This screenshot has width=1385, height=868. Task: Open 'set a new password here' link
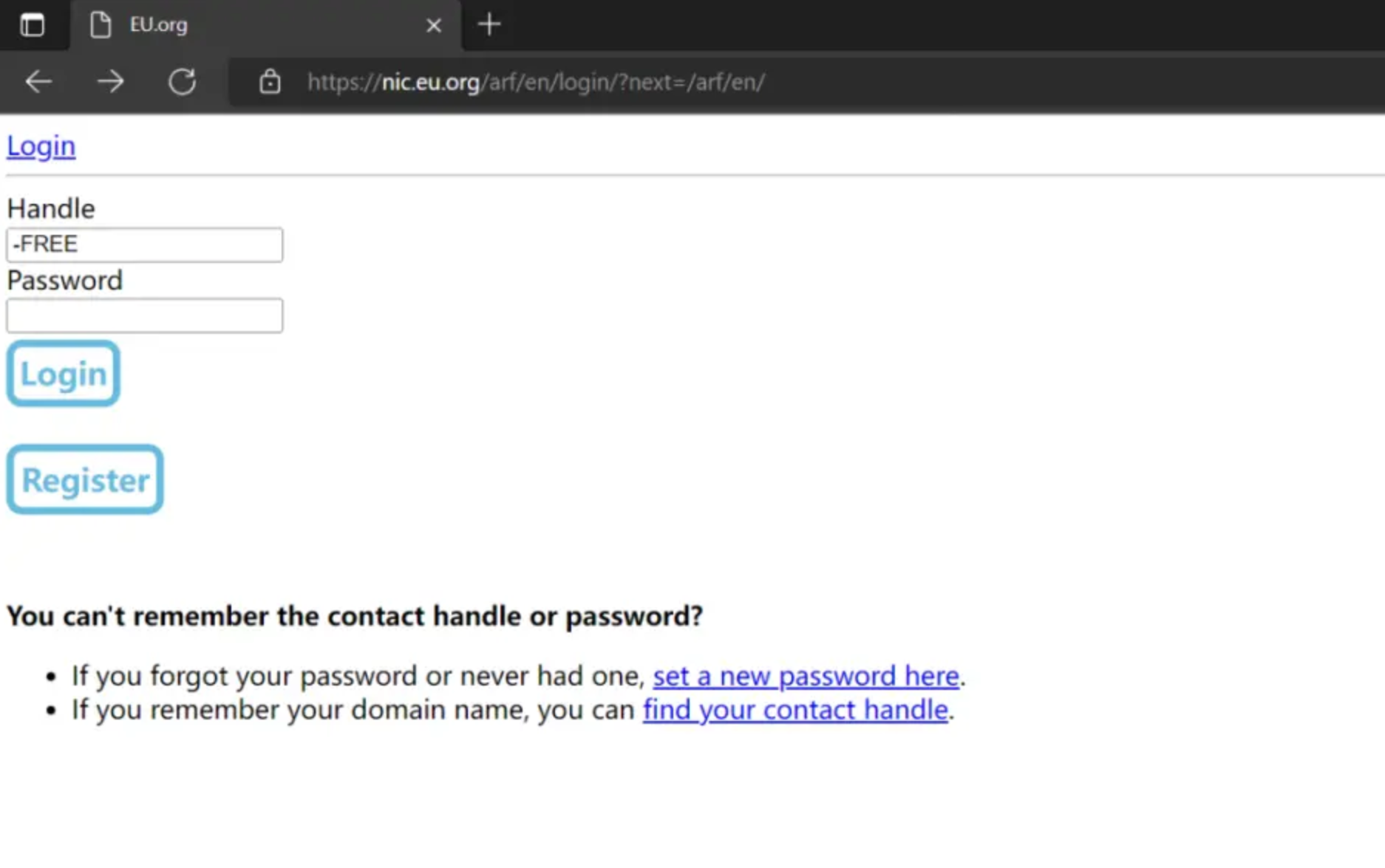[x=806, y=675]
